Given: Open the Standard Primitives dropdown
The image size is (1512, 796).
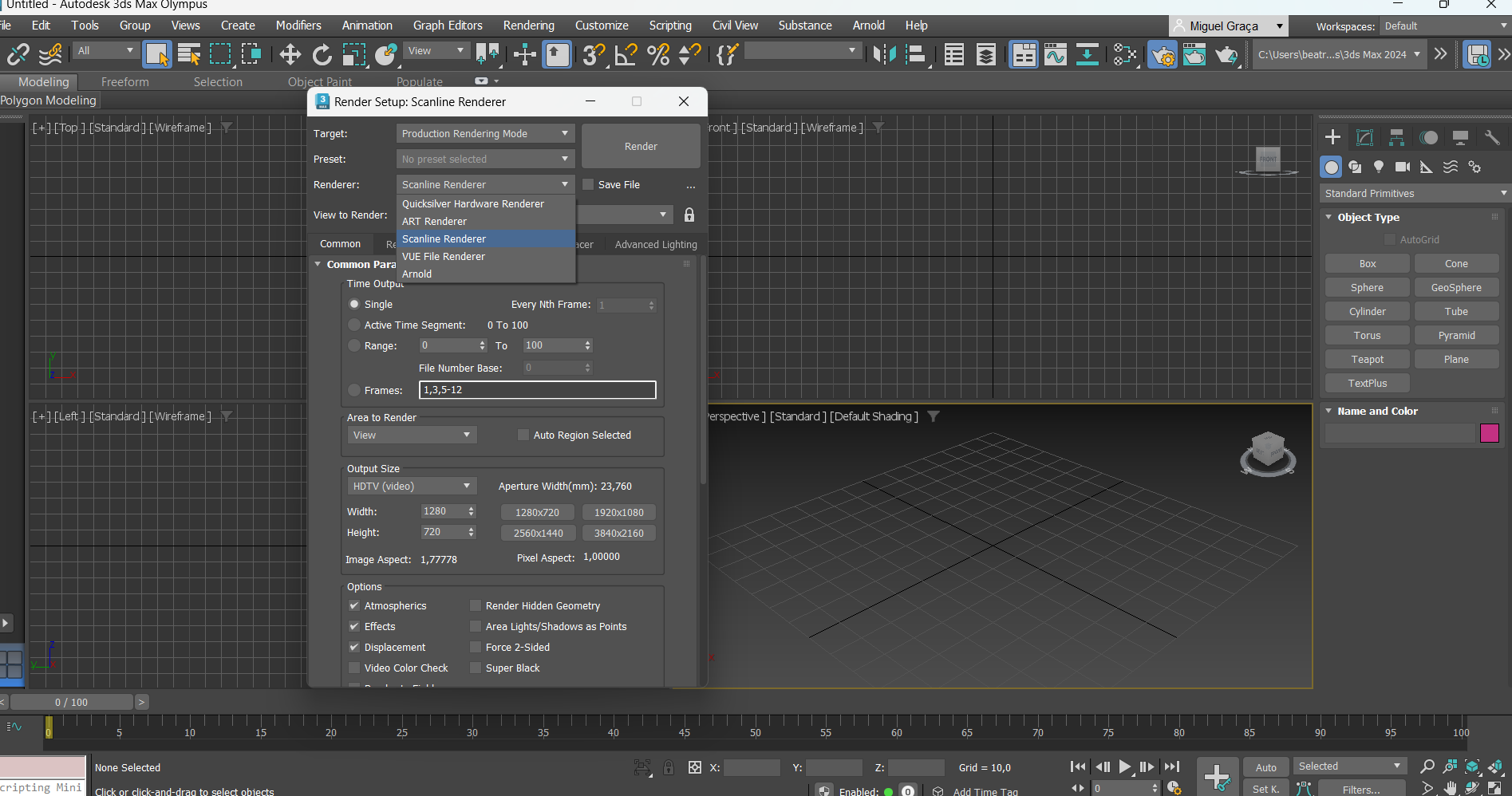Looking at the screenshot, I should [x=1415, y=193].
